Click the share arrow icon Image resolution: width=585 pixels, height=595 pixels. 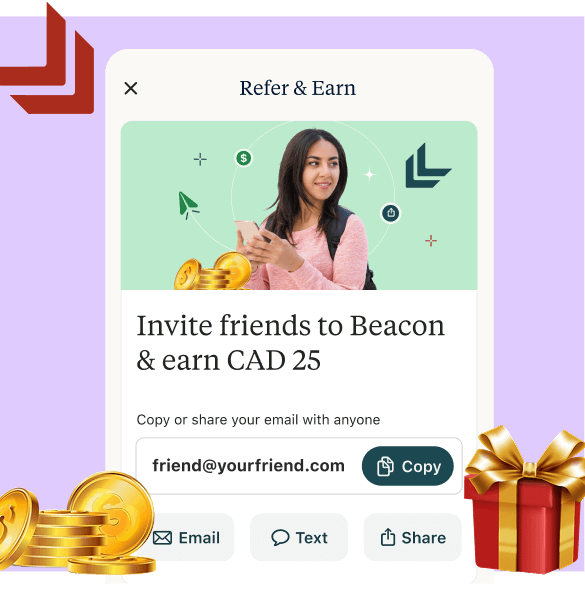pyautogui.click(x=388, y=537)
